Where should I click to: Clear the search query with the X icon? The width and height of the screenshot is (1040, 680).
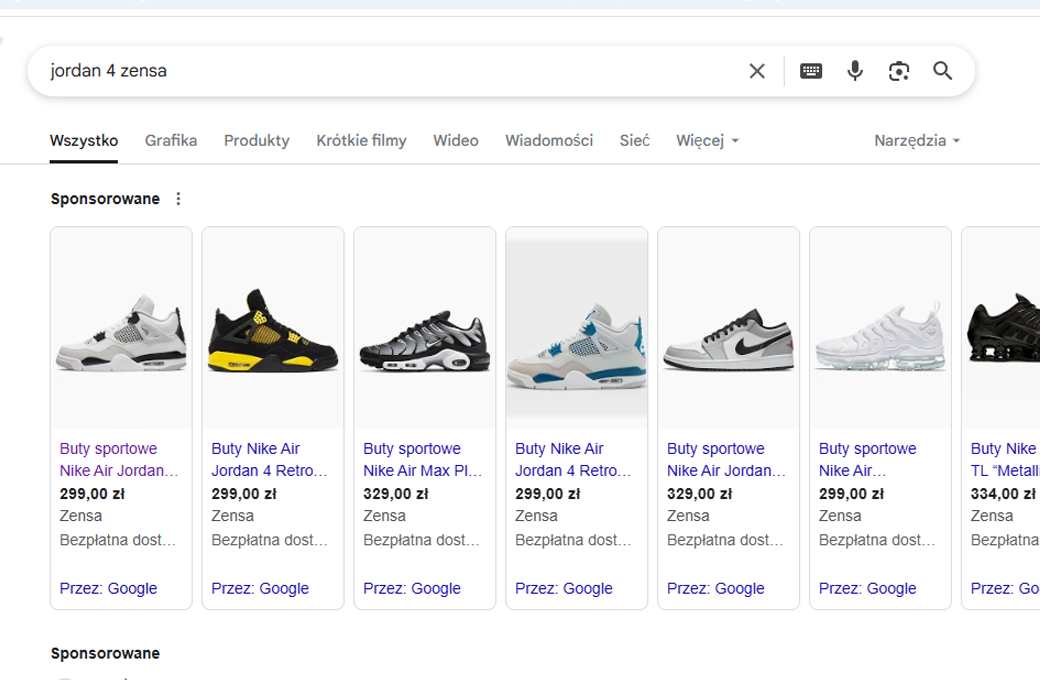(x=757, y=71)
